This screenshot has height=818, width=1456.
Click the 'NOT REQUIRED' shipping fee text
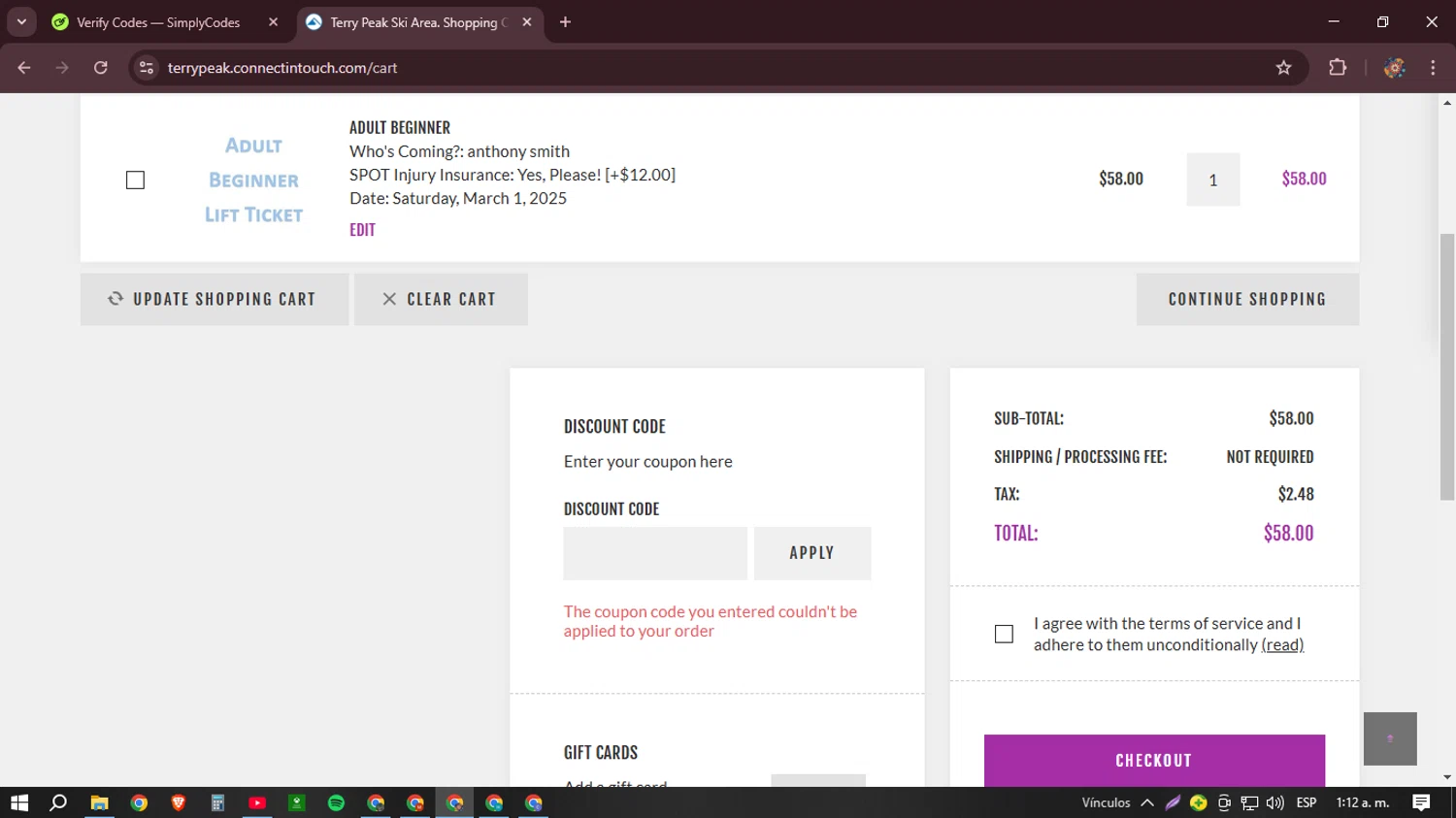point(1270,457)
